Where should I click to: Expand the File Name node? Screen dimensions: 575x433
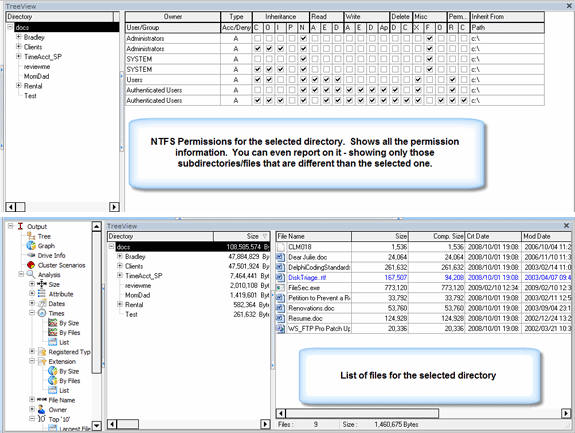tap(32, 399)
